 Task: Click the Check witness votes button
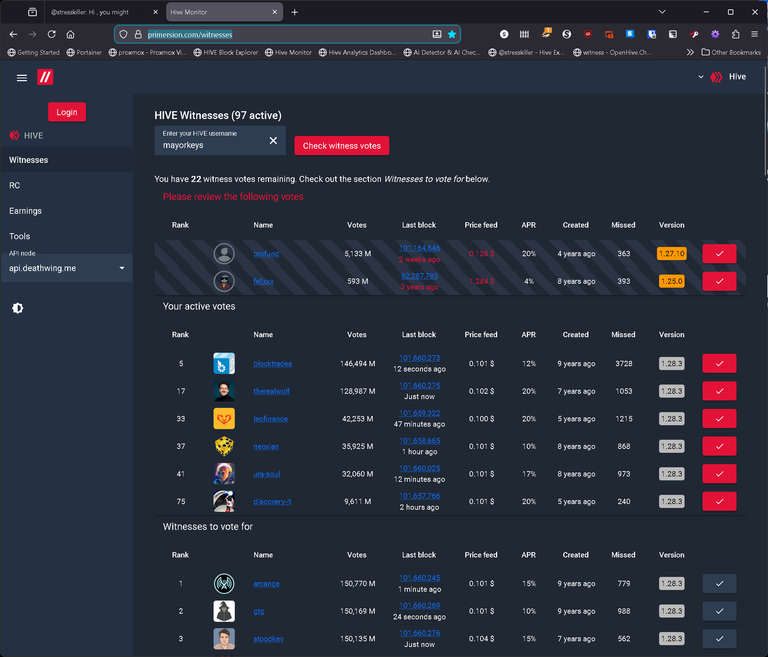tap(341, 146)
